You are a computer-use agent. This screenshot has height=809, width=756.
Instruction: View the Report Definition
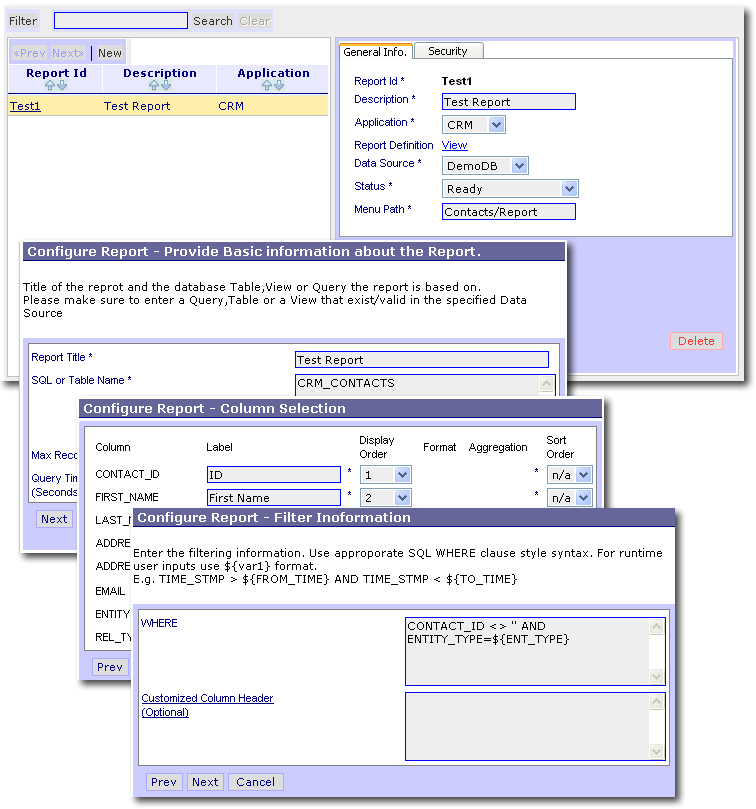point(455,145)
